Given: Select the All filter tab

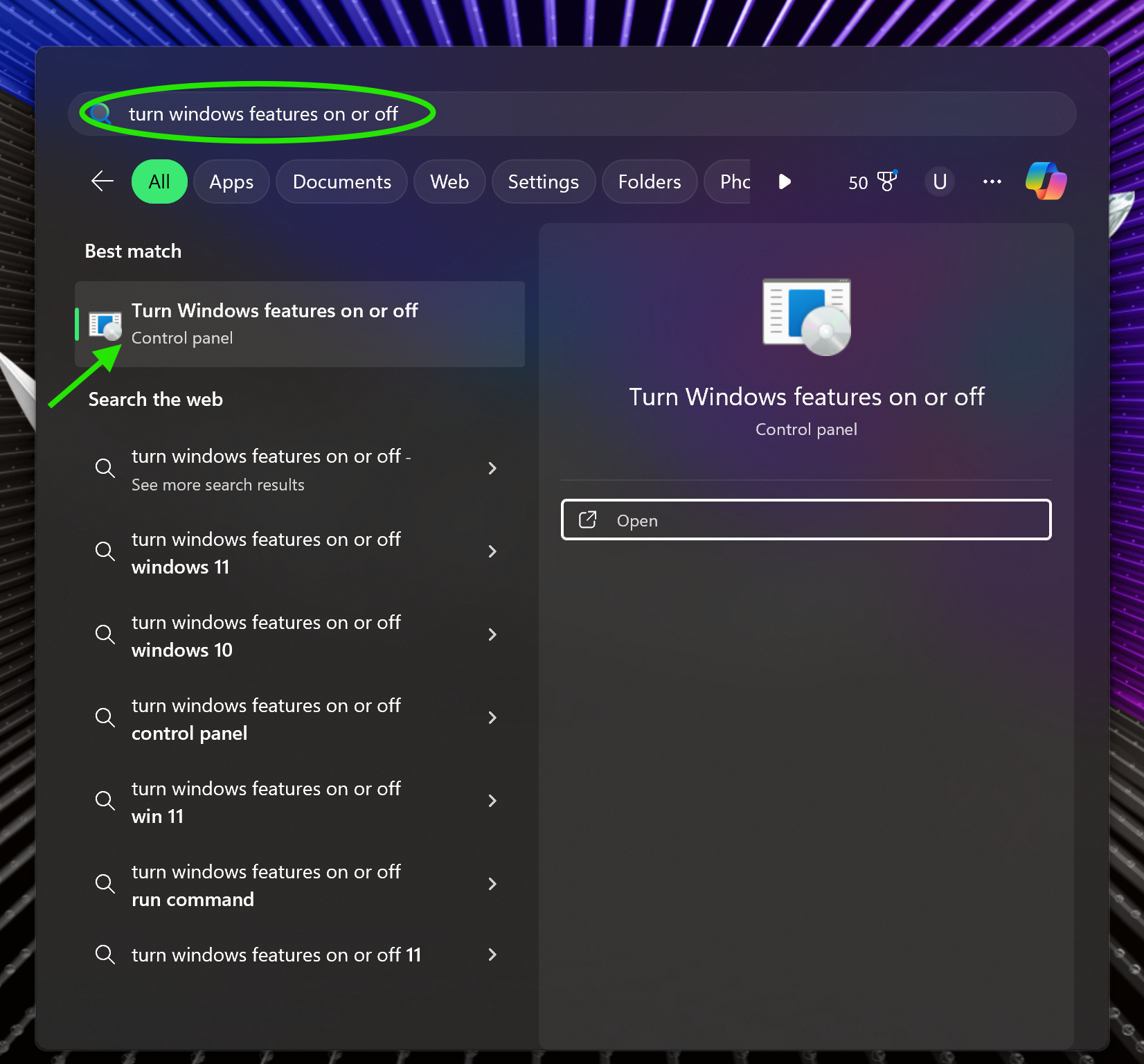Looking at the screenshot, I should (x=159, y=181).
